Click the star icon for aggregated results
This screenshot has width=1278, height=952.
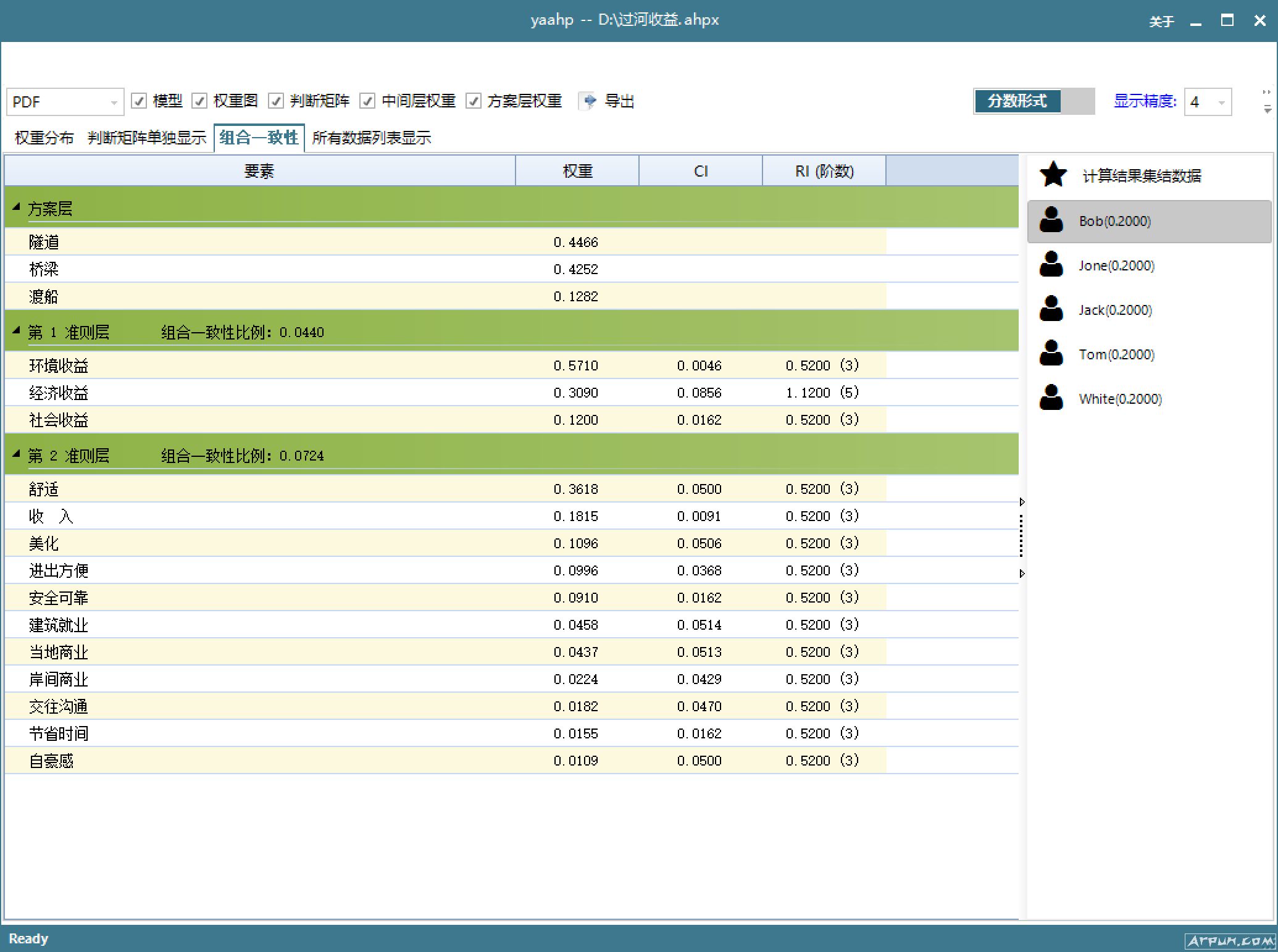[x=1053, y=175]
